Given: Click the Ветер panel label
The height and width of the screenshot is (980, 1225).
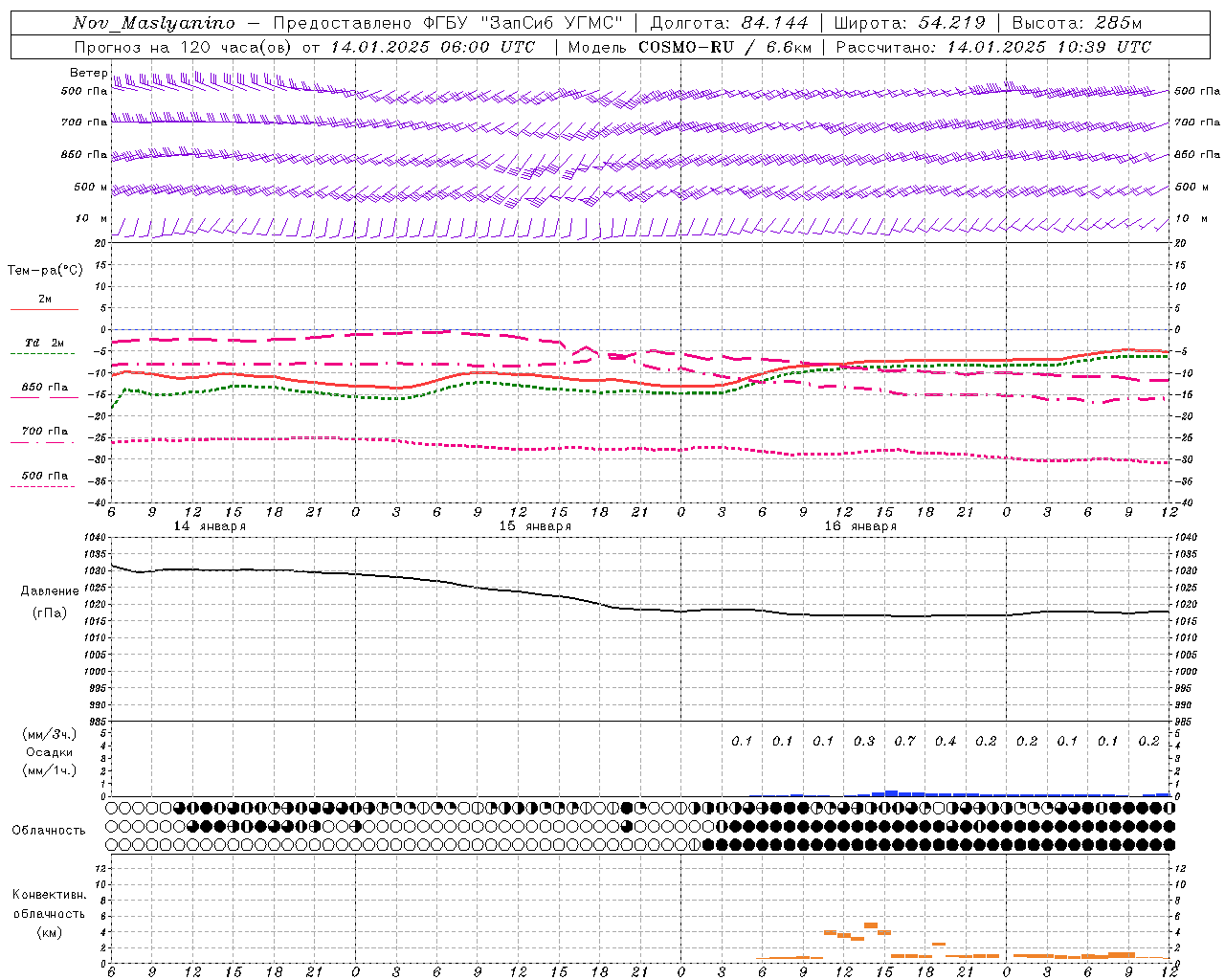Looking at the screenshot, I should tap(88, 73).
